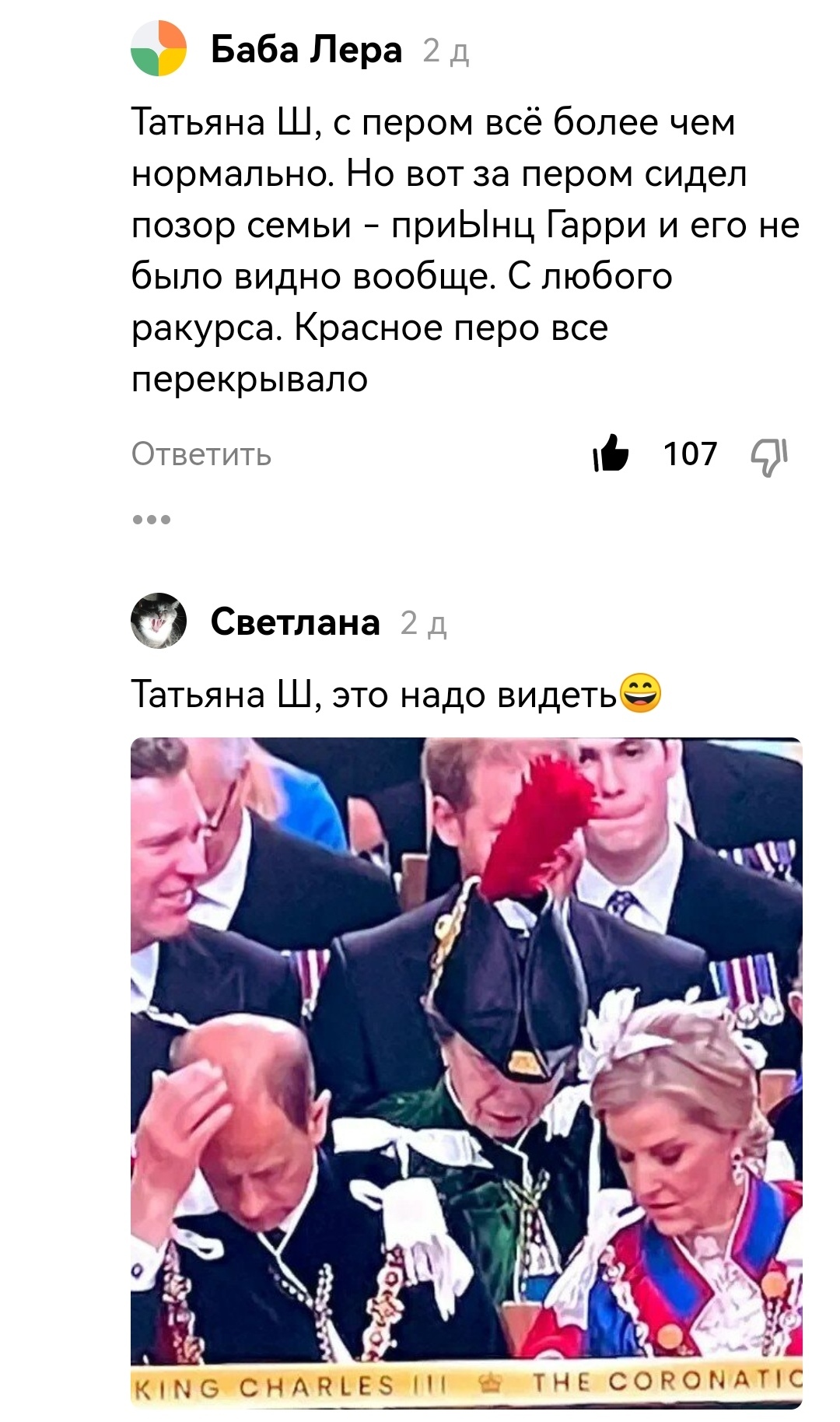Reply using the Ответить button

click(201, 454)
